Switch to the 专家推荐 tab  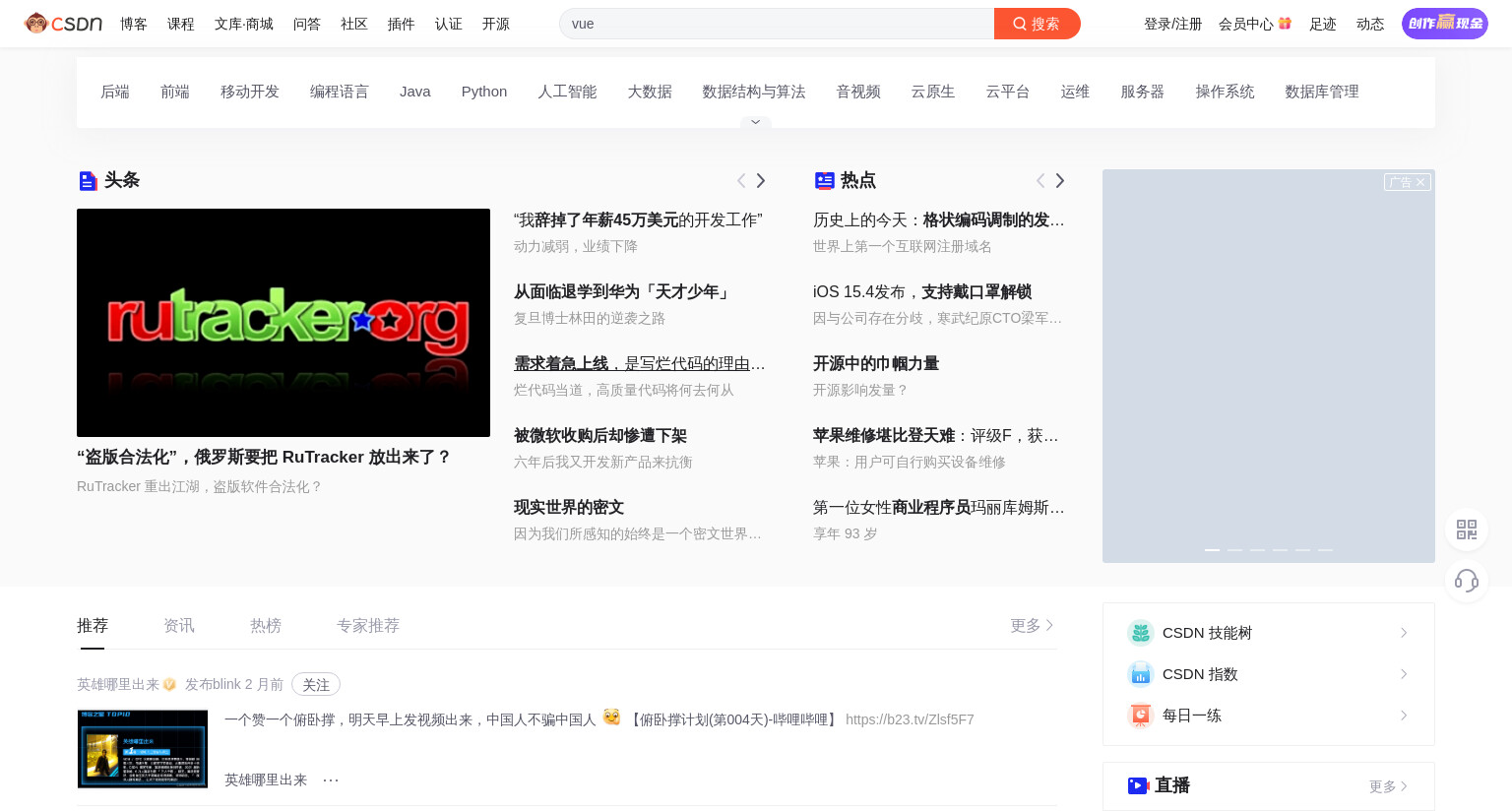coord(368,625)
